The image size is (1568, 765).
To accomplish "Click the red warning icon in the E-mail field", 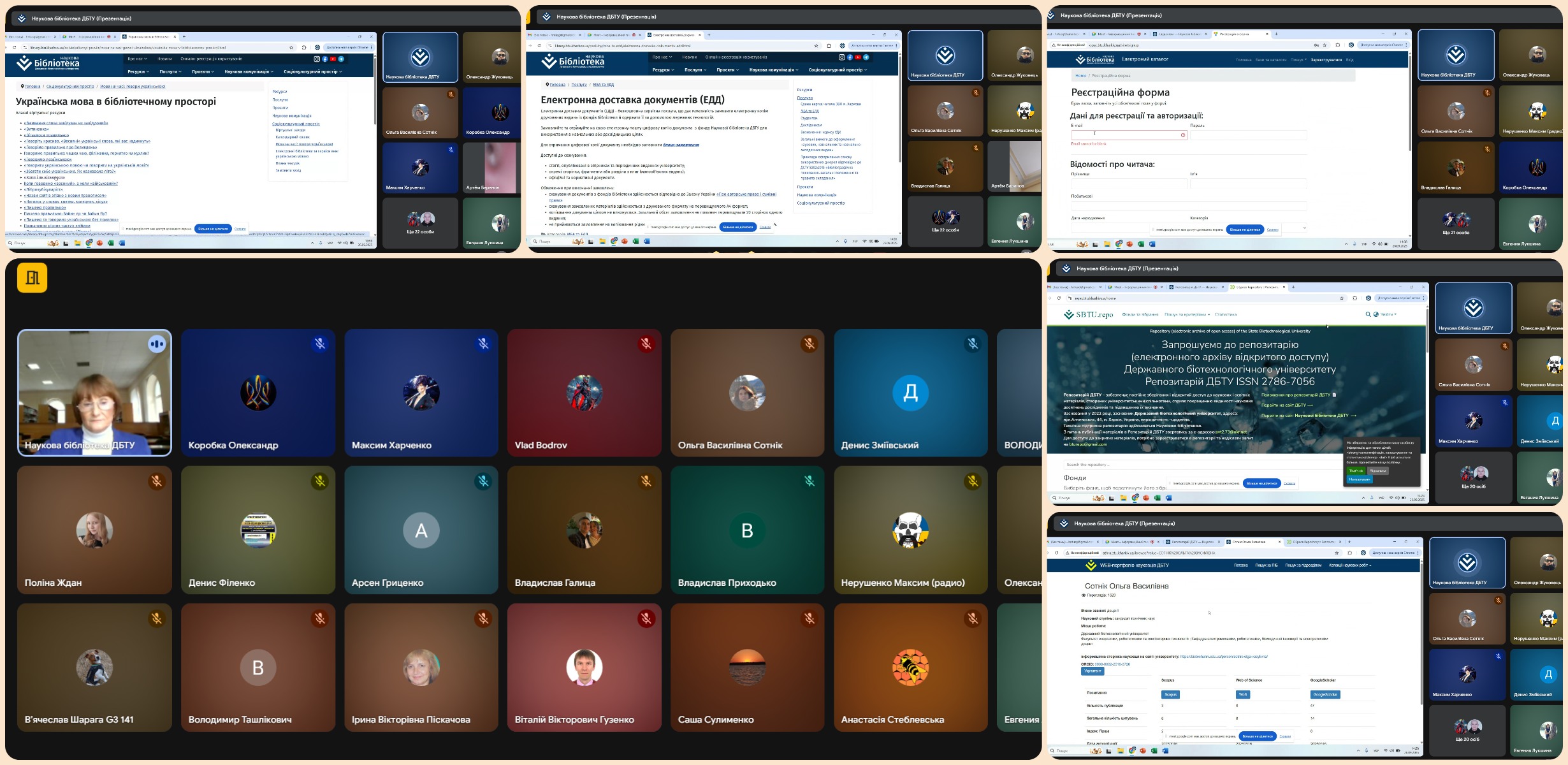I will pos(1183,135).
